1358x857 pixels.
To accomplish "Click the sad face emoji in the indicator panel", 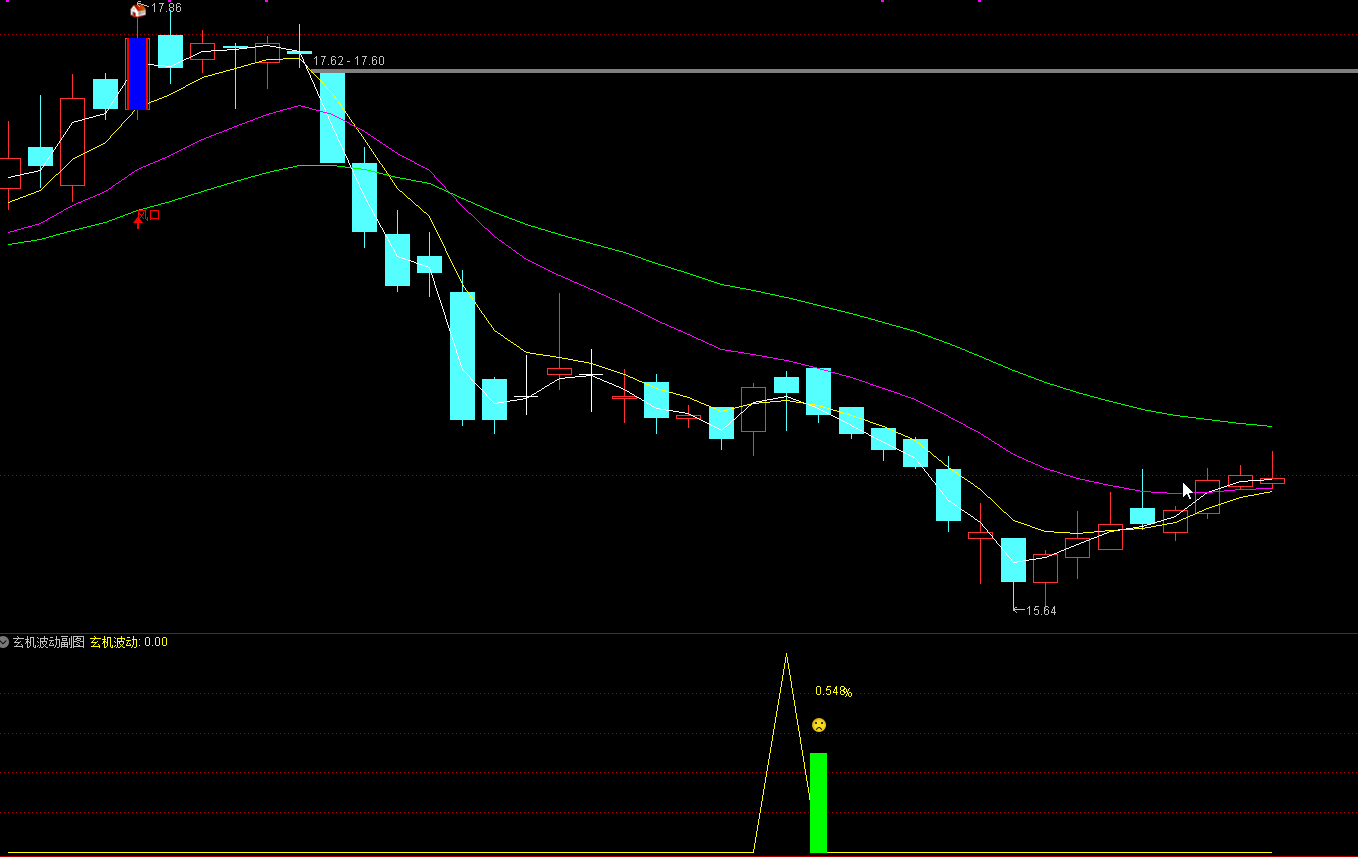I will [819, 725].
